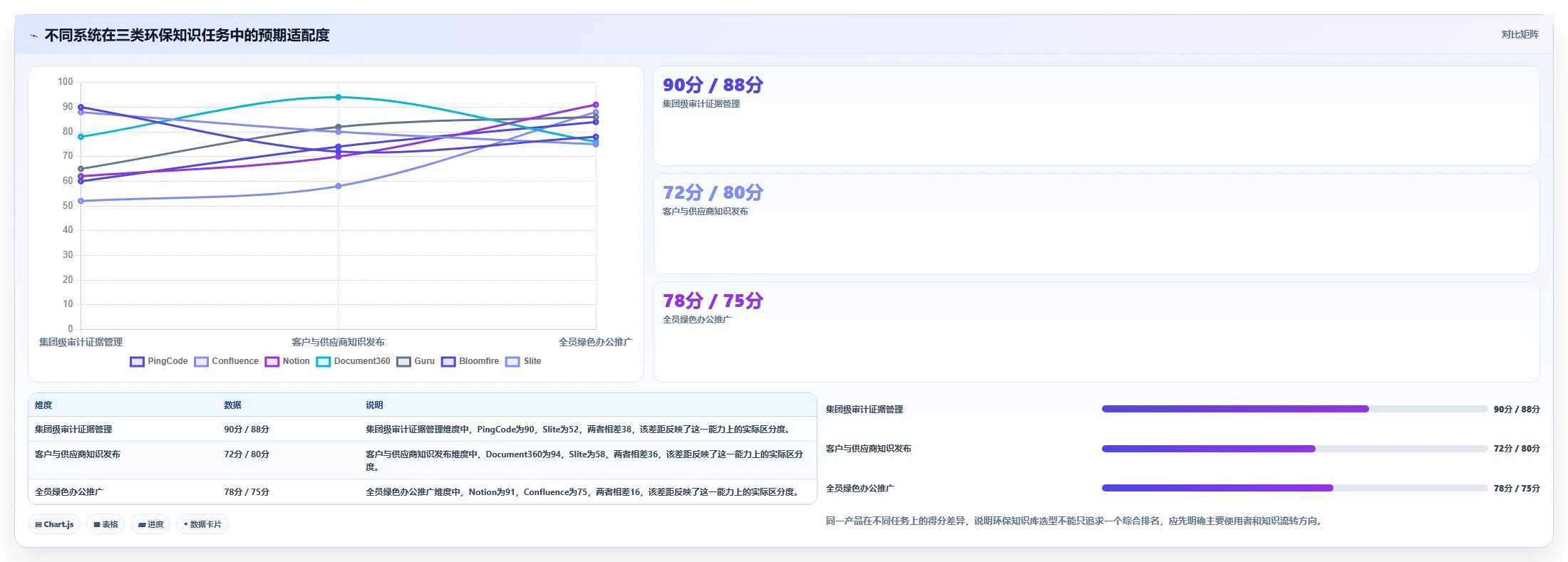Click the 说明 column header
1568x562 pixels.
(x=374, y=405)
